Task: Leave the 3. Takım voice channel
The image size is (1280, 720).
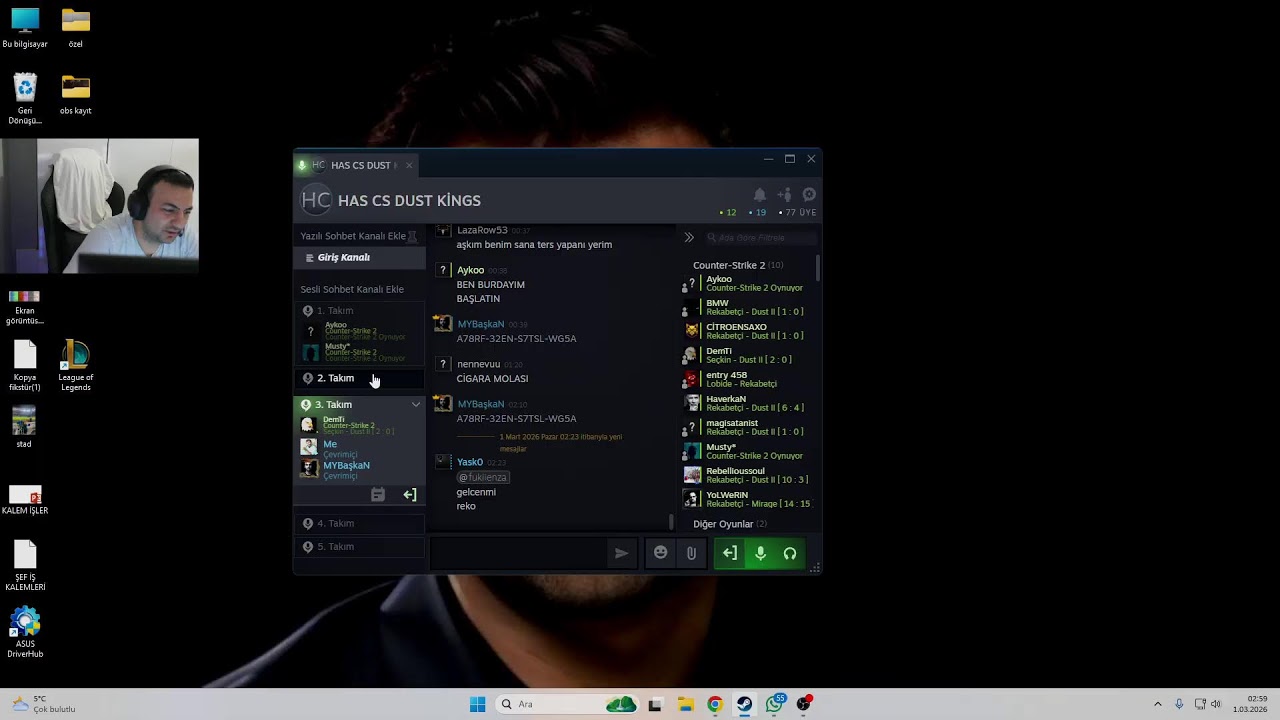Action: (410, 495)
